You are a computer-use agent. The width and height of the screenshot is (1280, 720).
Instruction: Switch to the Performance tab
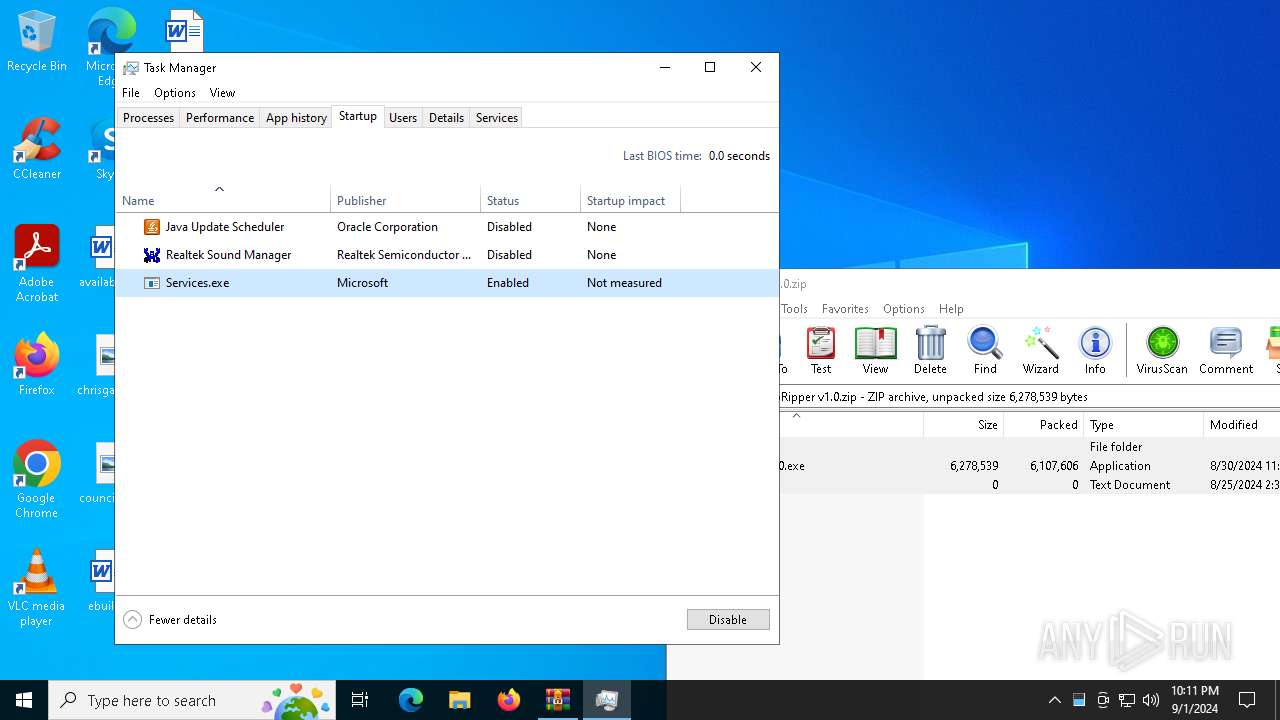click(x=220, y=118)
